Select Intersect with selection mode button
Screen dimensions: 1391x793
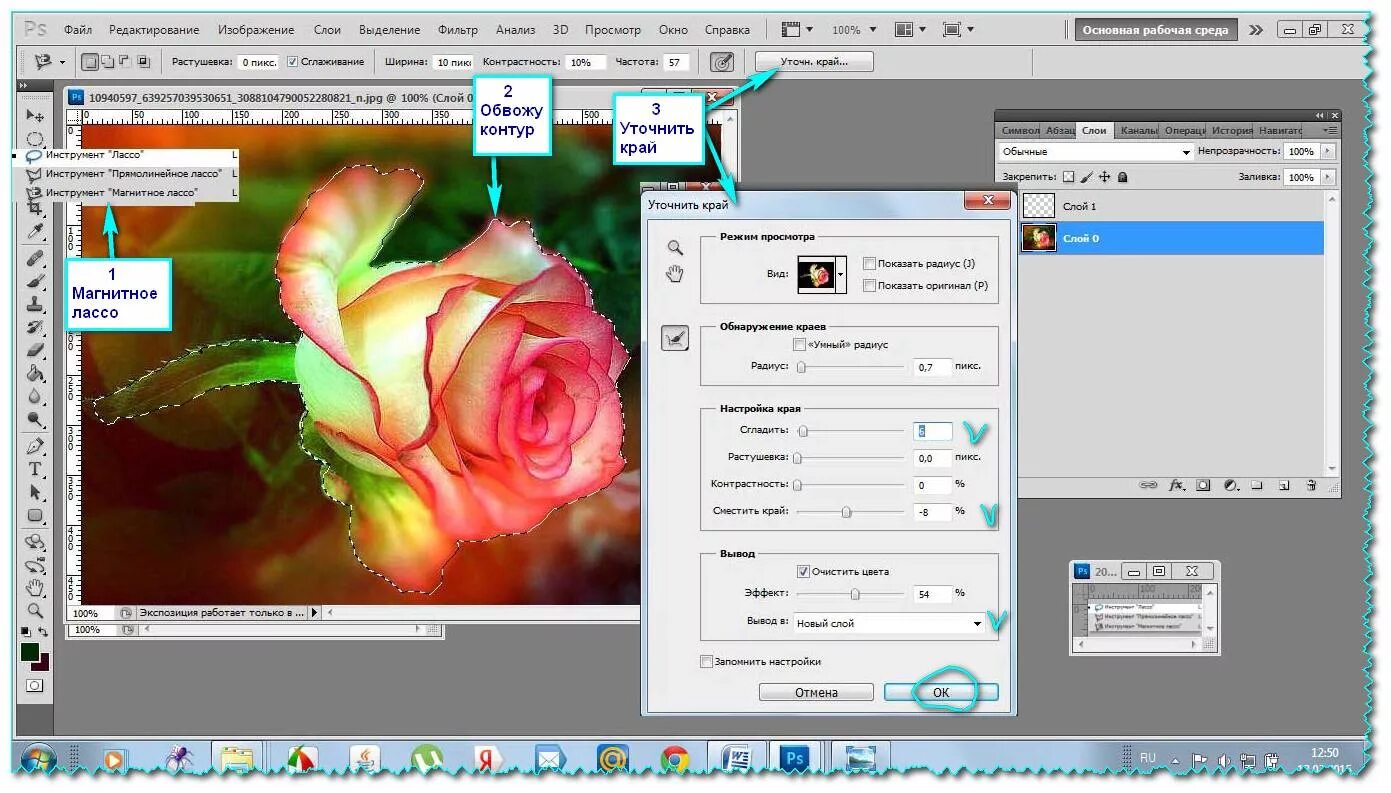pyautogui.click(x=143, y=62)
